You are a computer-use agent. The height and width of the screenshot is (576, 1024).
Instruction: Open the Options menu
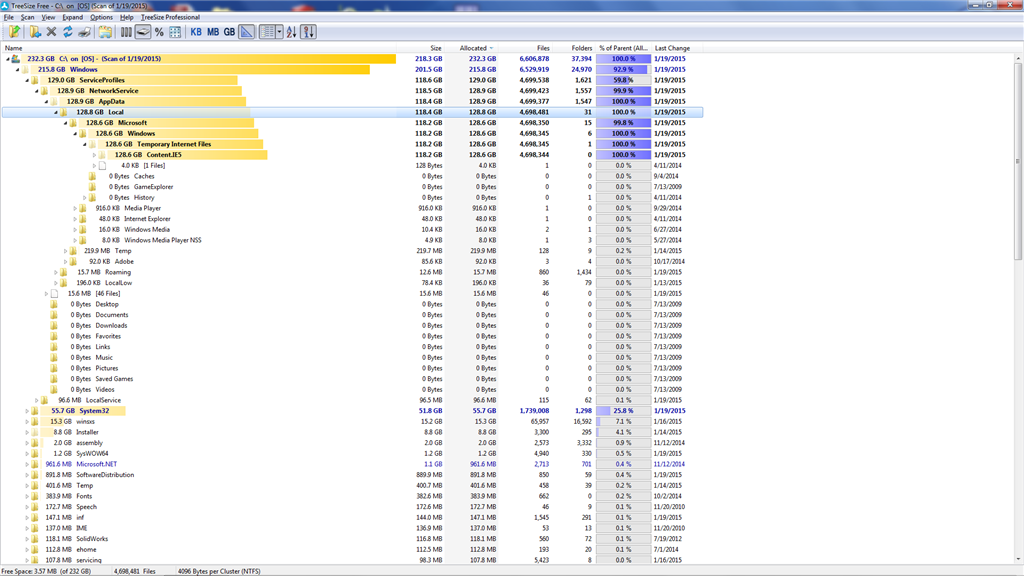(x=101, y=17)
